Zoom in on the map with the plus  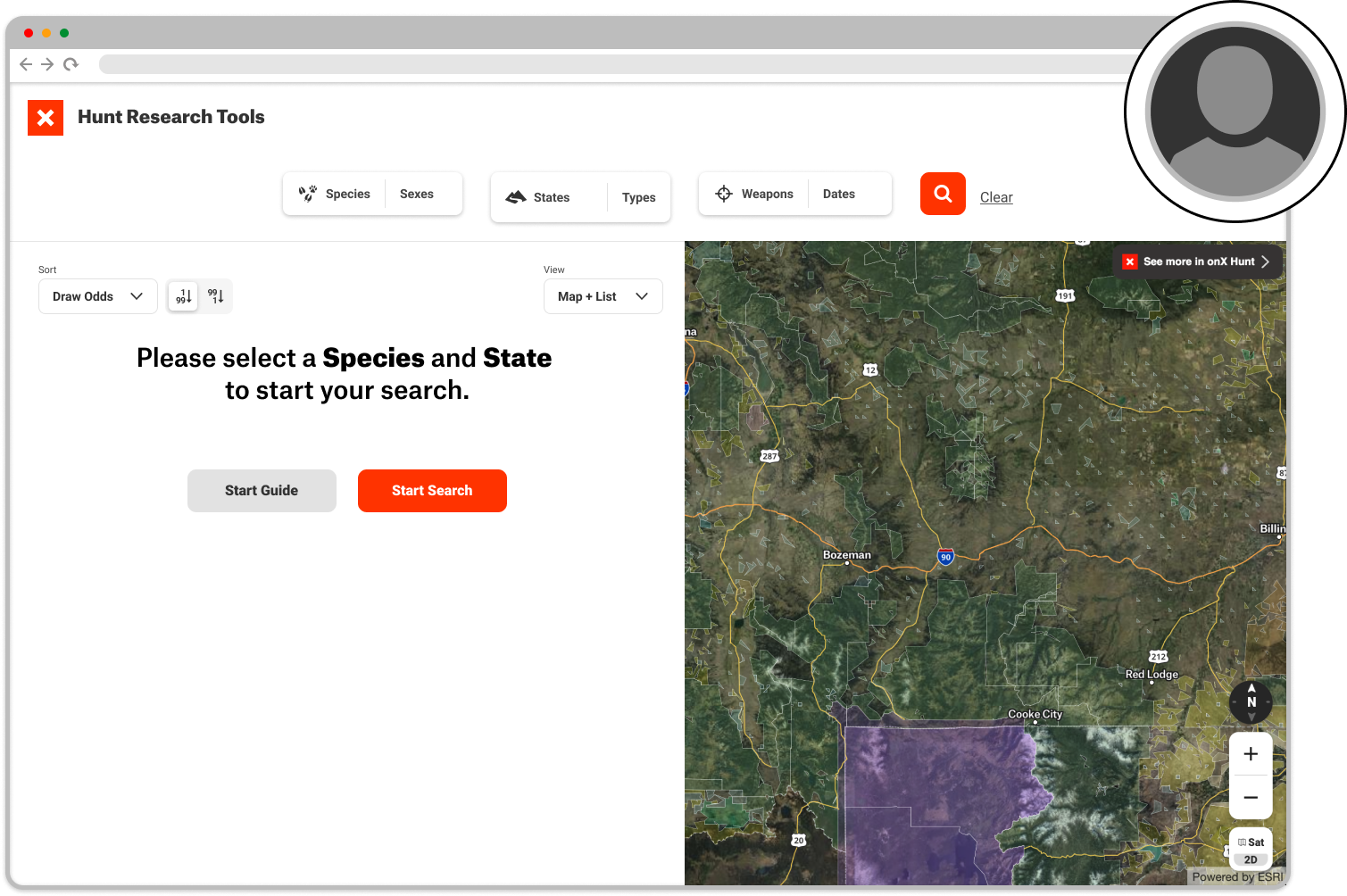(1251, 753)
